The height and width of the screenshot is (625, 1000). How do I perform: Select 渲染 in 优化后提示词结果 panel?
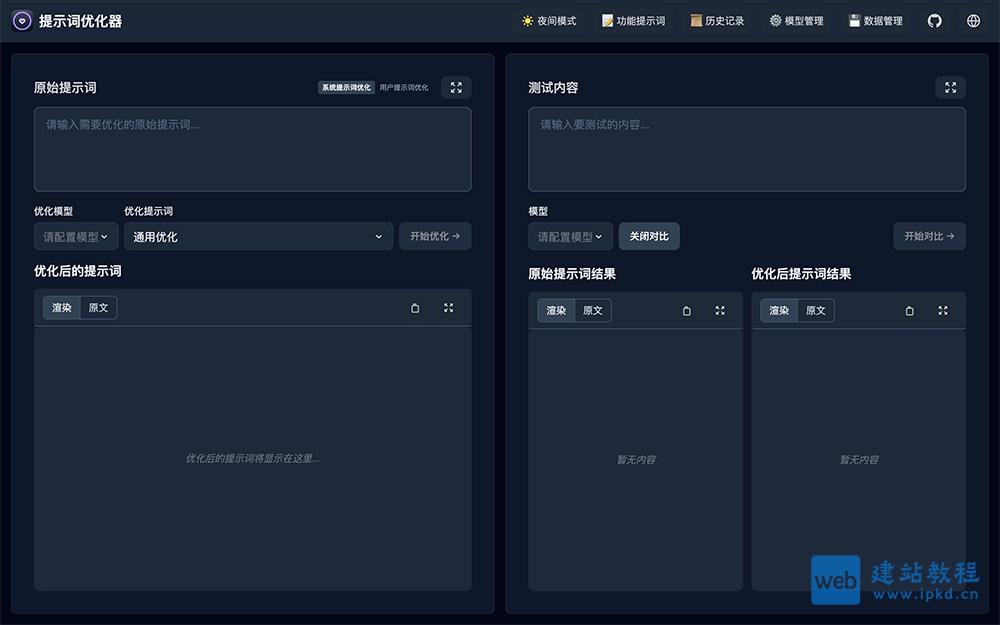[779, 311]
